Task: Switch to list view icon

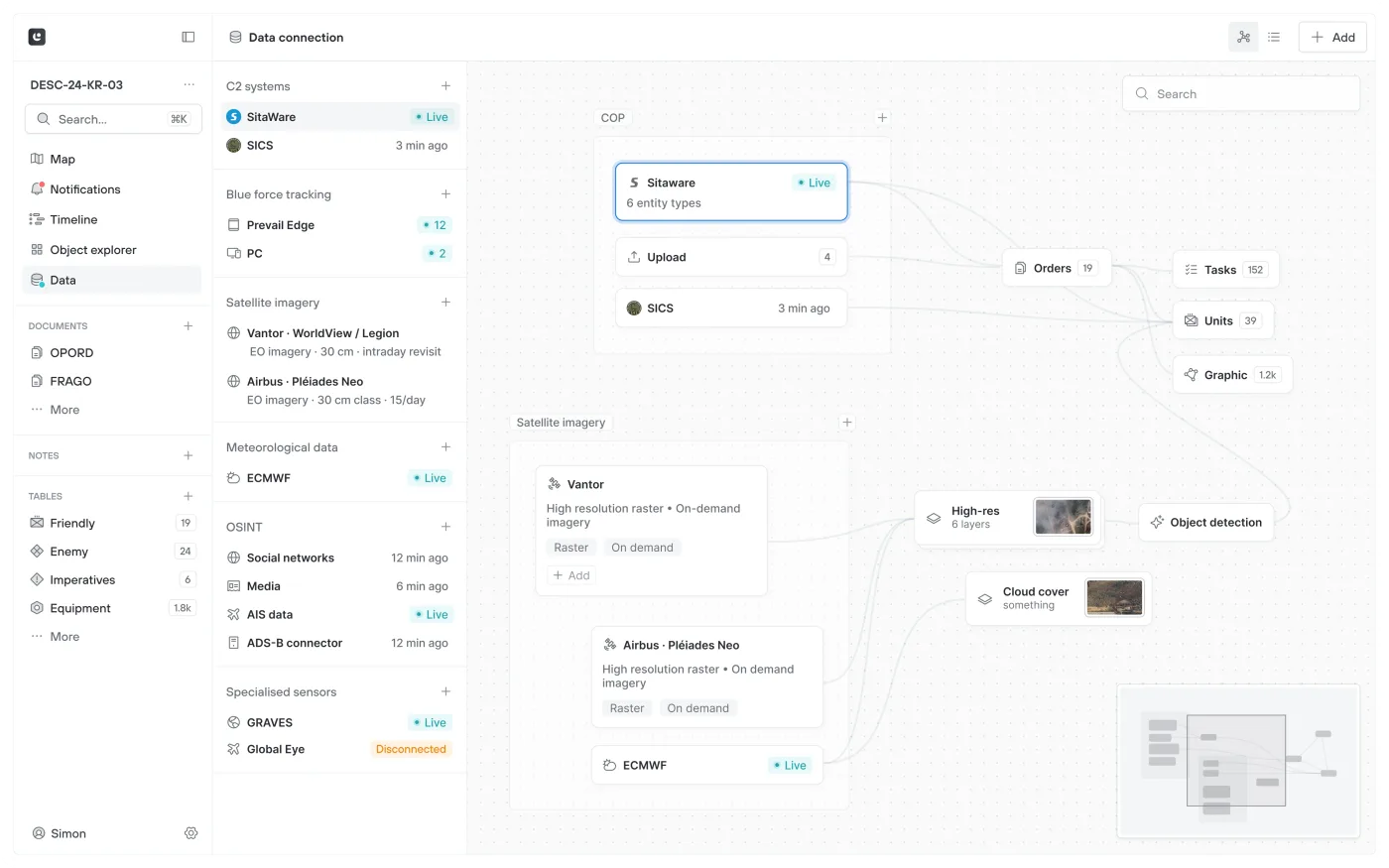Action: tap(1274, 37)
